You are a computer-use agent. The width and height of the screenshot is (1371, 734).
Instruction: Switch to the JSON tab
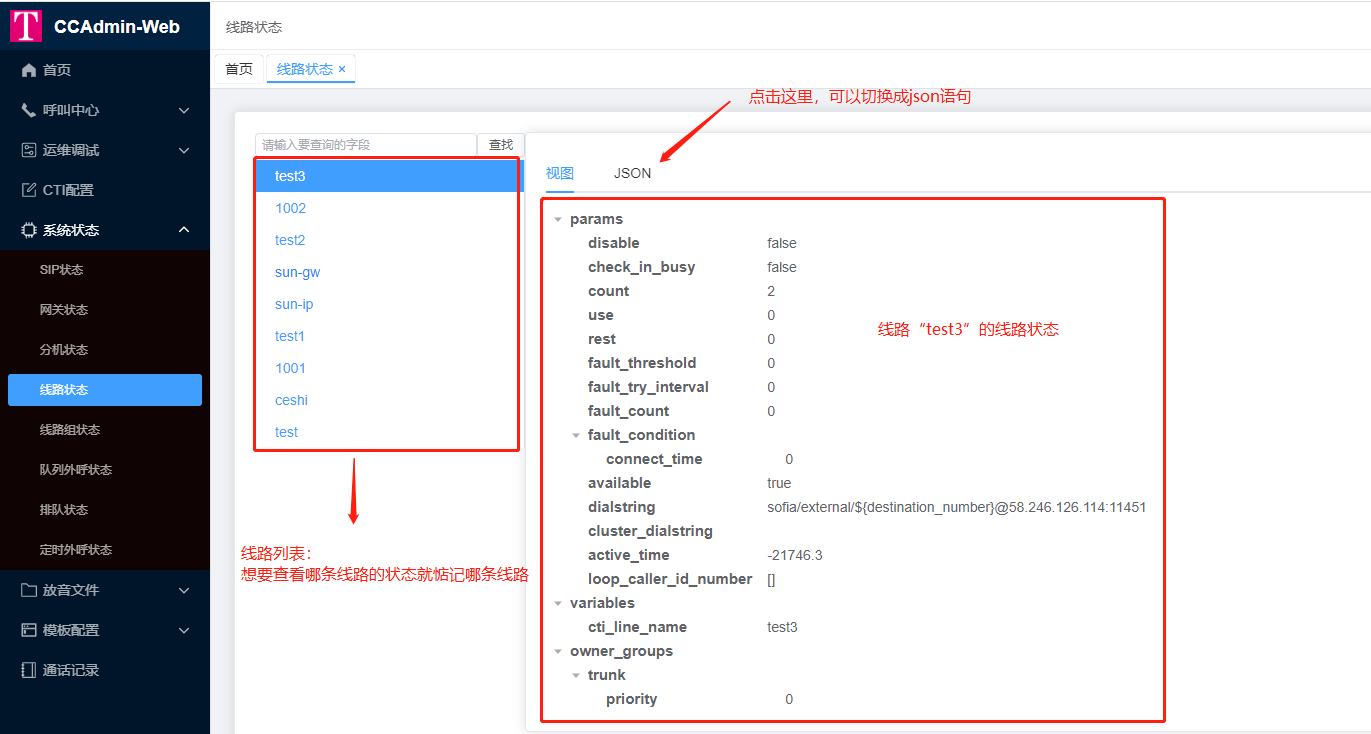632,173
